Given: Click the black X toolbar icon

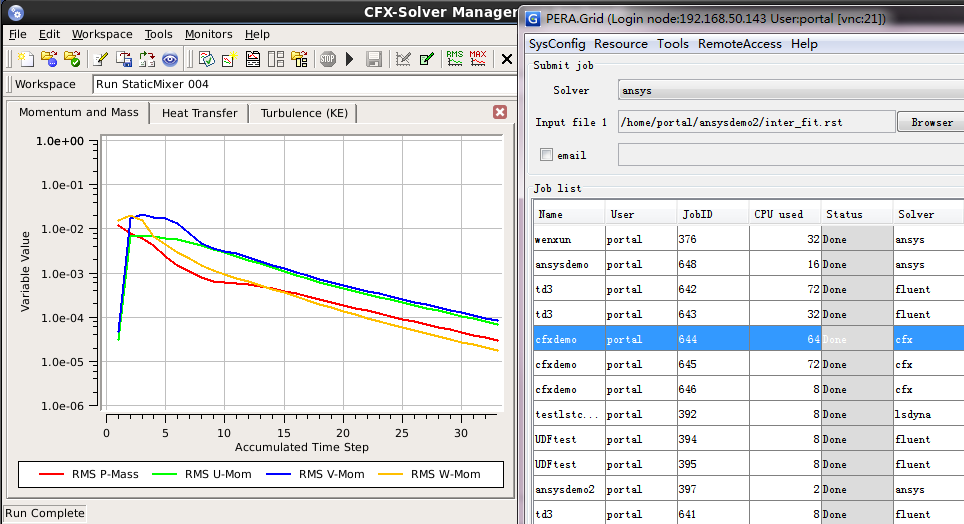Looking at the screenshot, I should point(507,59).
